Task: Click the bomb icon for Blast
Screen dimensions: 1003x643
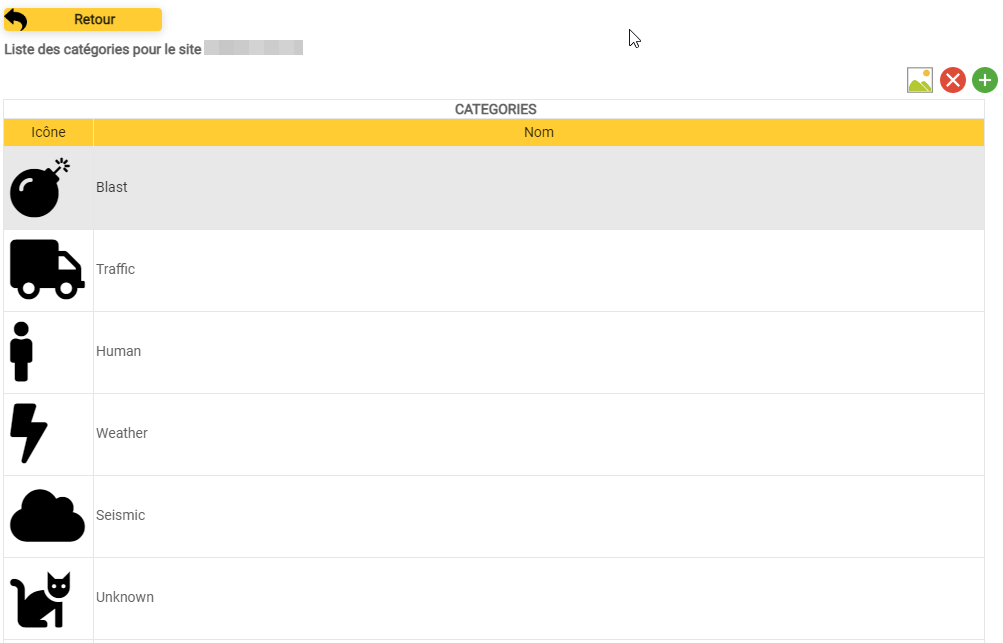Action: click(40, 188)
